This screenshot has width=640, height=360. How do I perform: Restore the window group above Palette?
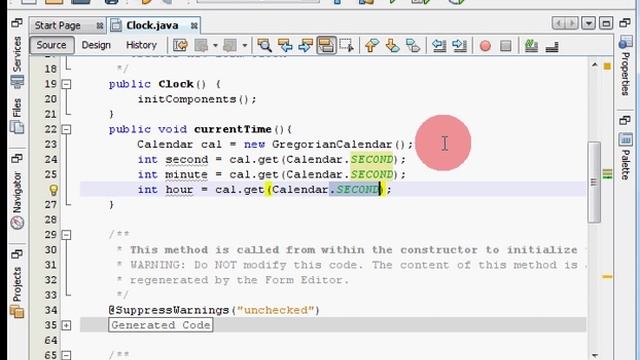click(x=624, y=120)
